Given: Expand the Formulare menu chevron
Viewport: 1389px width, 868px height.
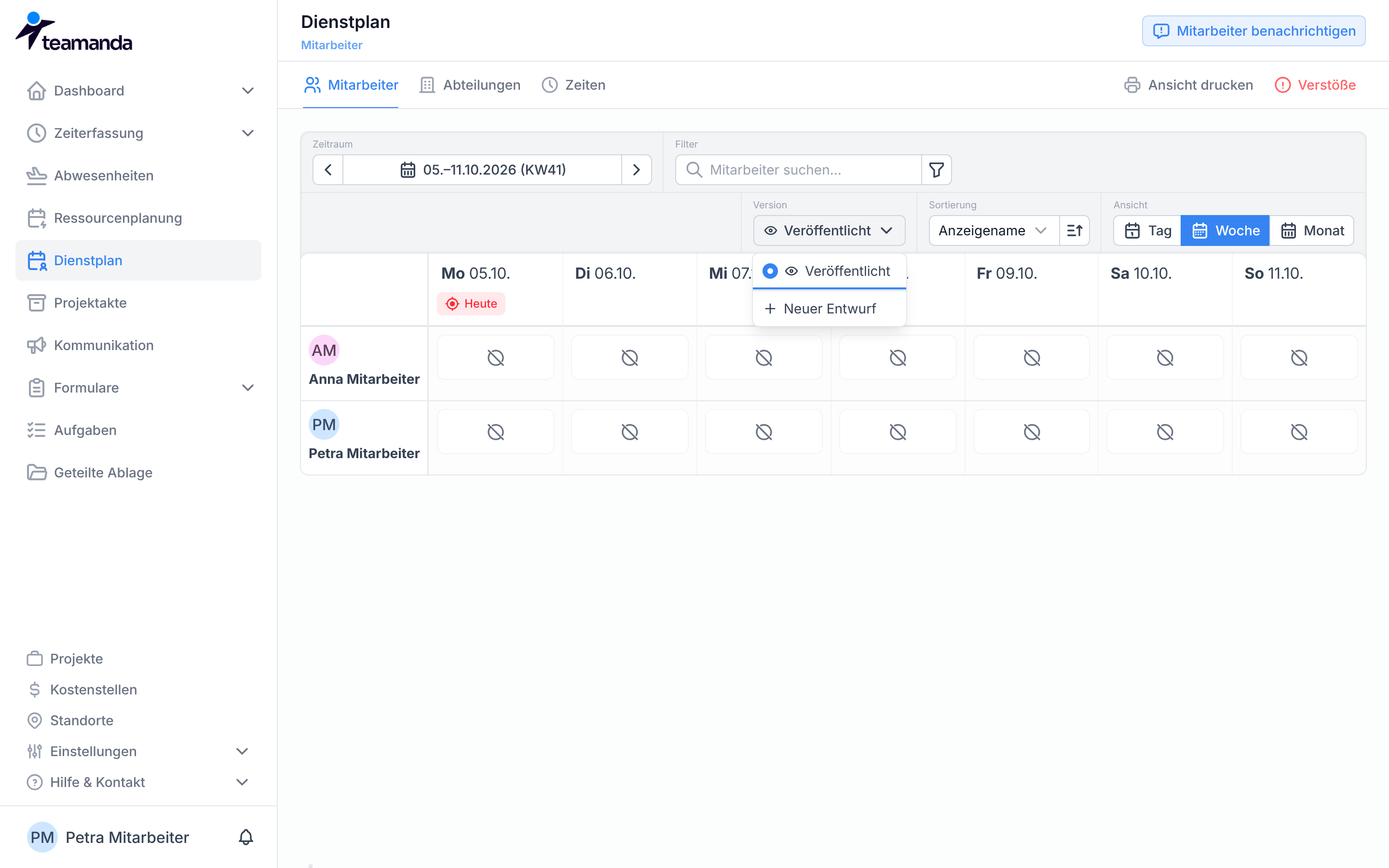Looking at the screenshot, I should [248, 388].
